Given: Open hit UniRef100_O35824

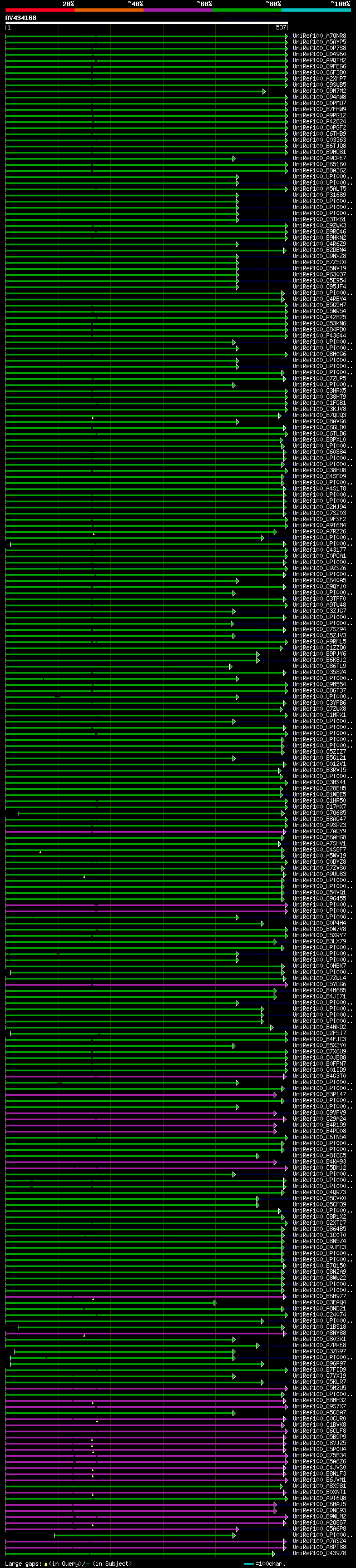Looking at the screenshot, I should coord(319,672).
